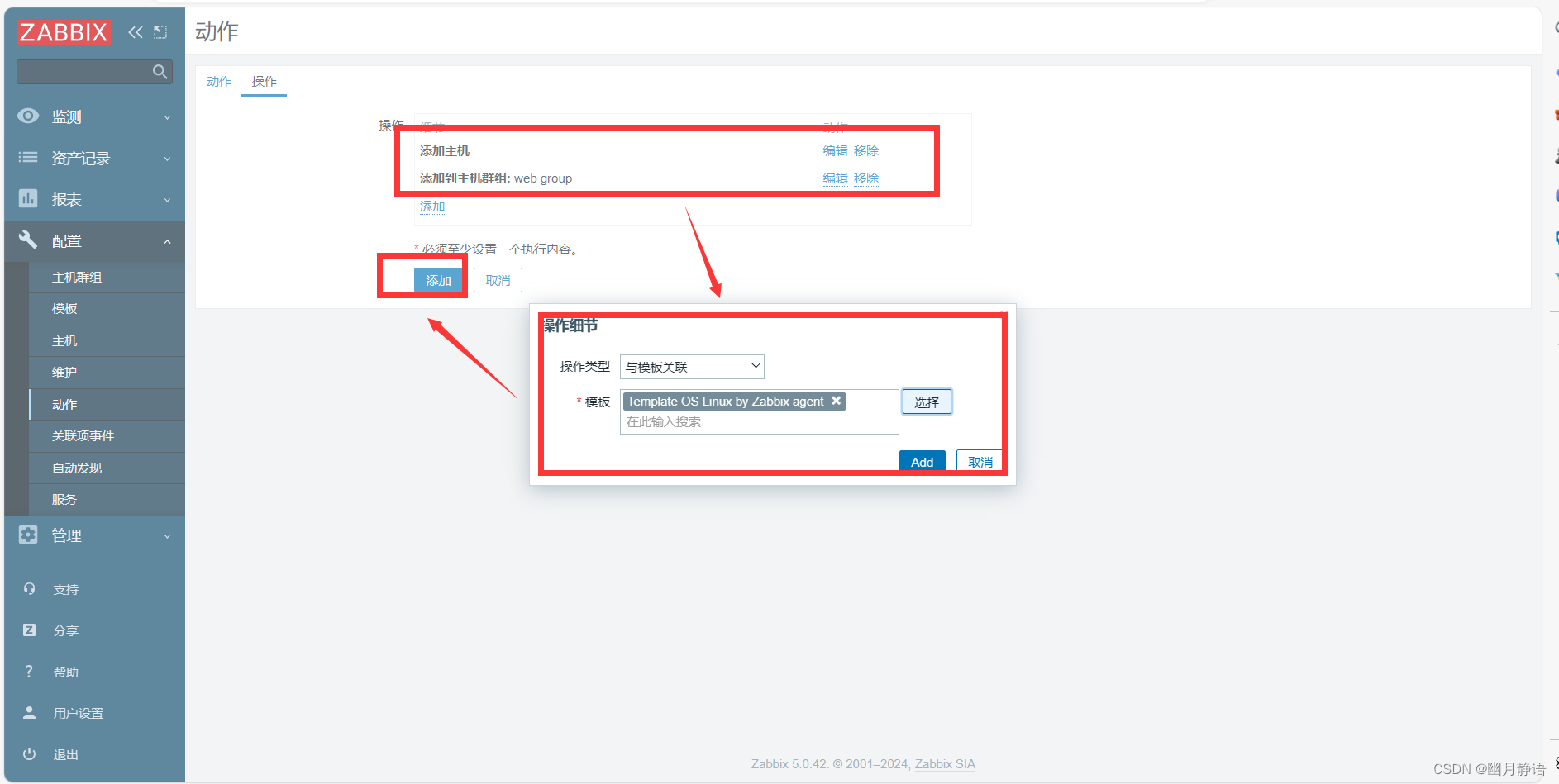Click 编辑 for the 添加主机 operation
The image size is (1559, 784).
point(835,151)
